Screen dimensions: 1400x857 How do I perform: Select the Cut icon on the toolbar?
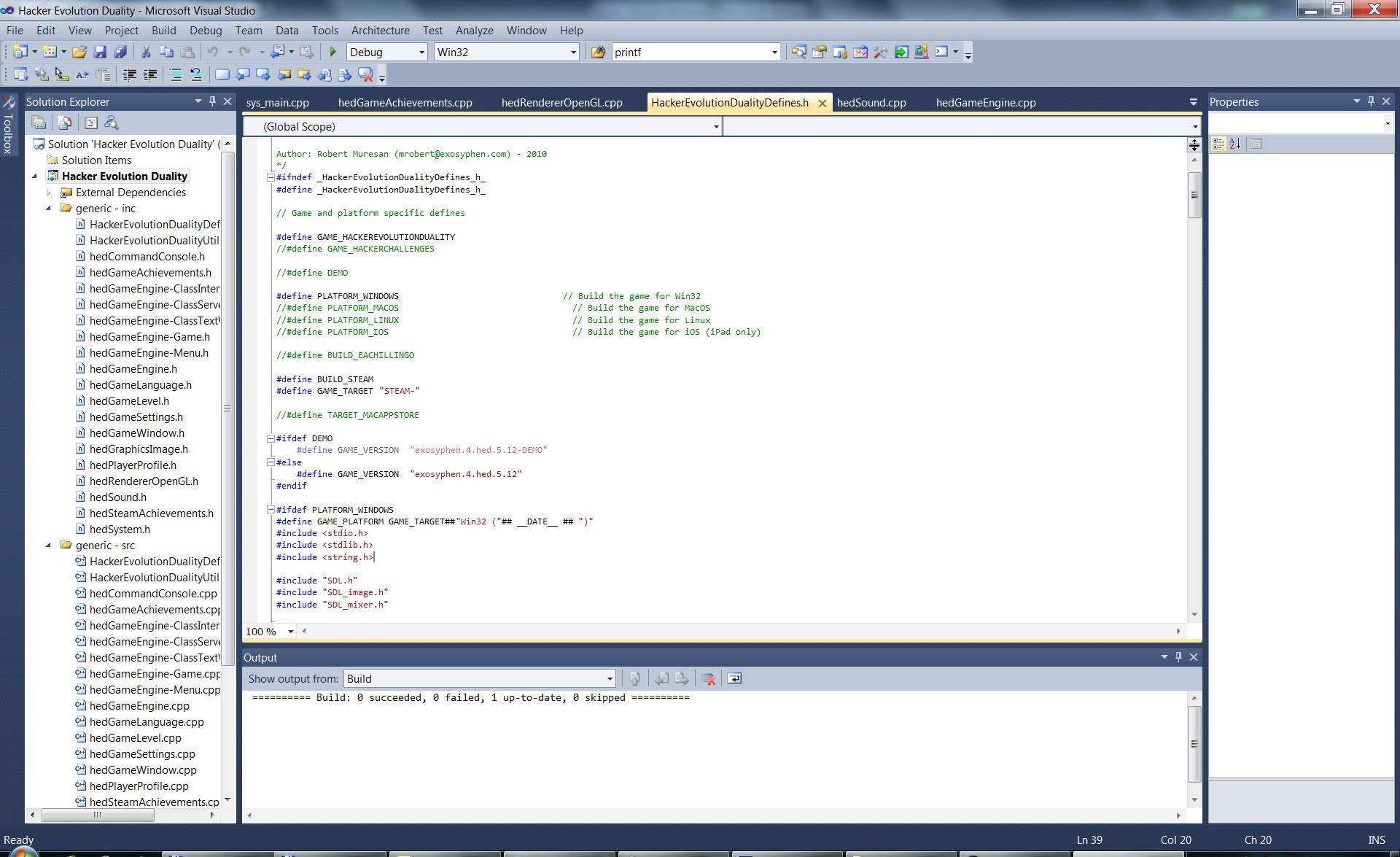click(145, 52)
